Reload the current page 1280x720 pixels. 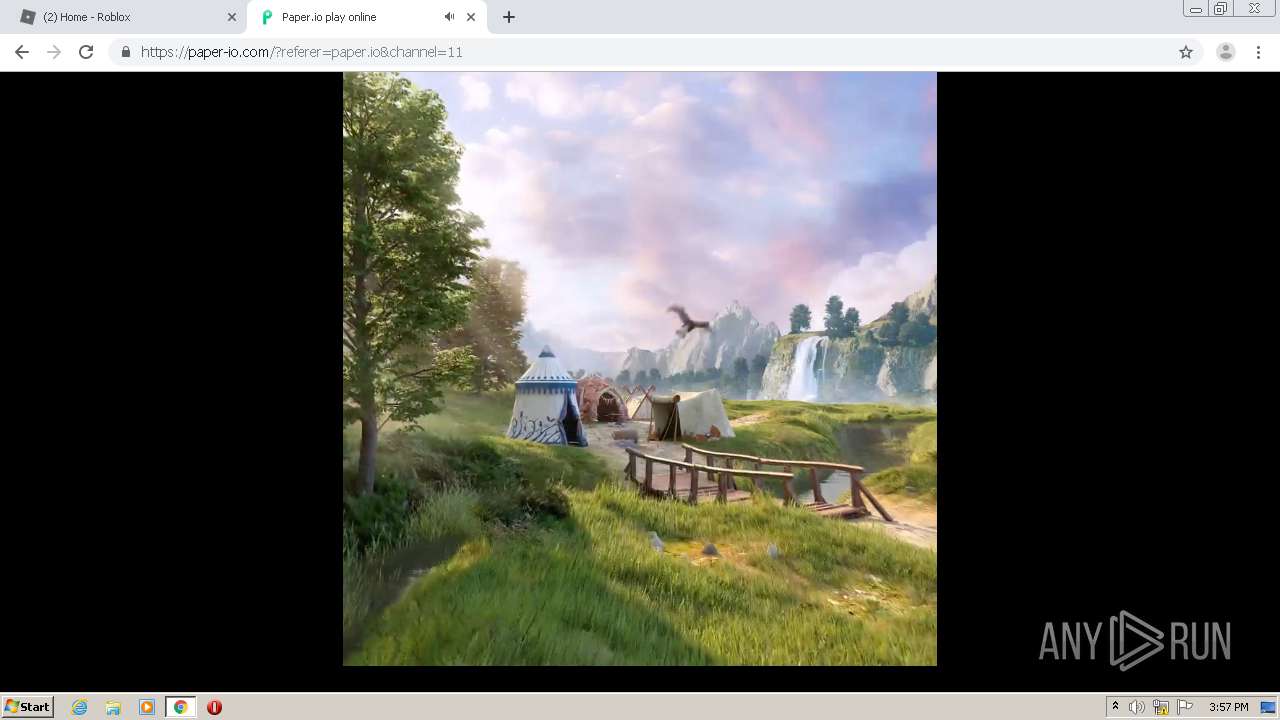86,52
